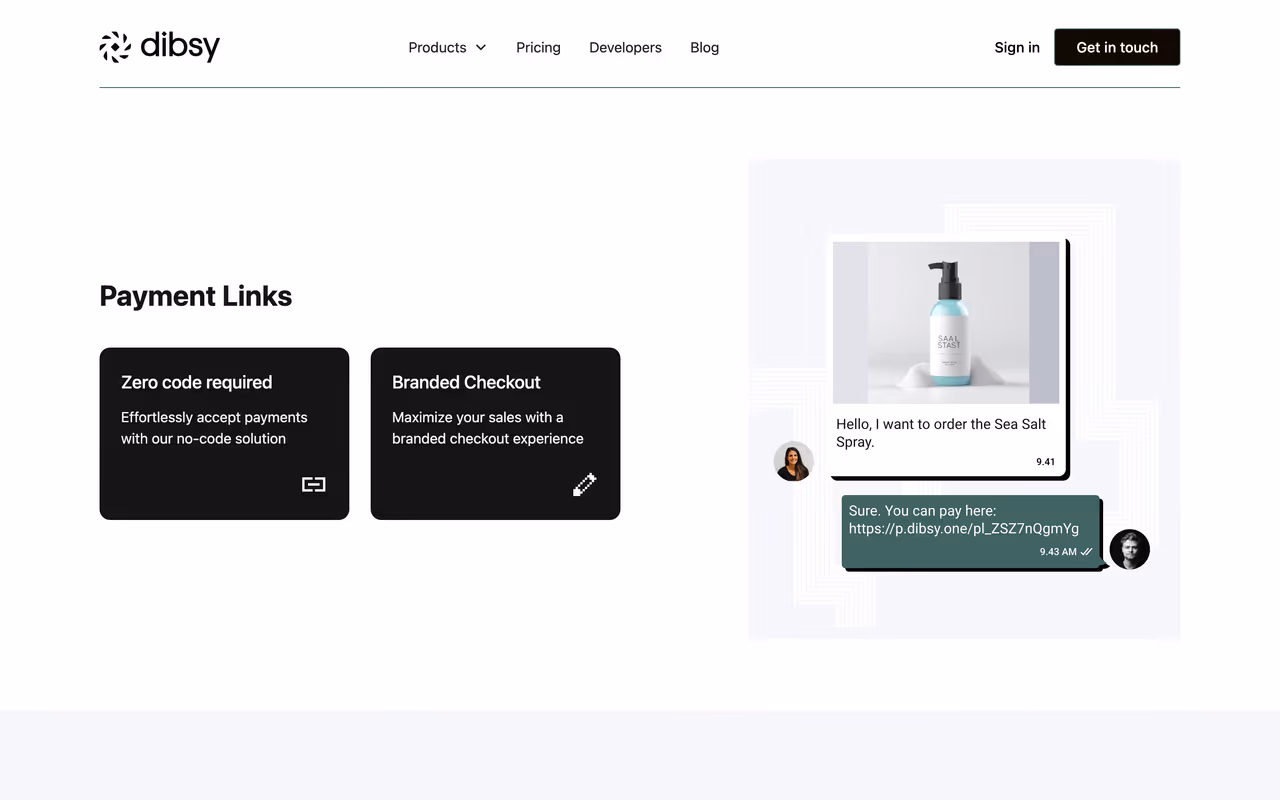Screen dimensions: 1280x800
Task: Click the customer's order message bubble
Action: [948, 357]
